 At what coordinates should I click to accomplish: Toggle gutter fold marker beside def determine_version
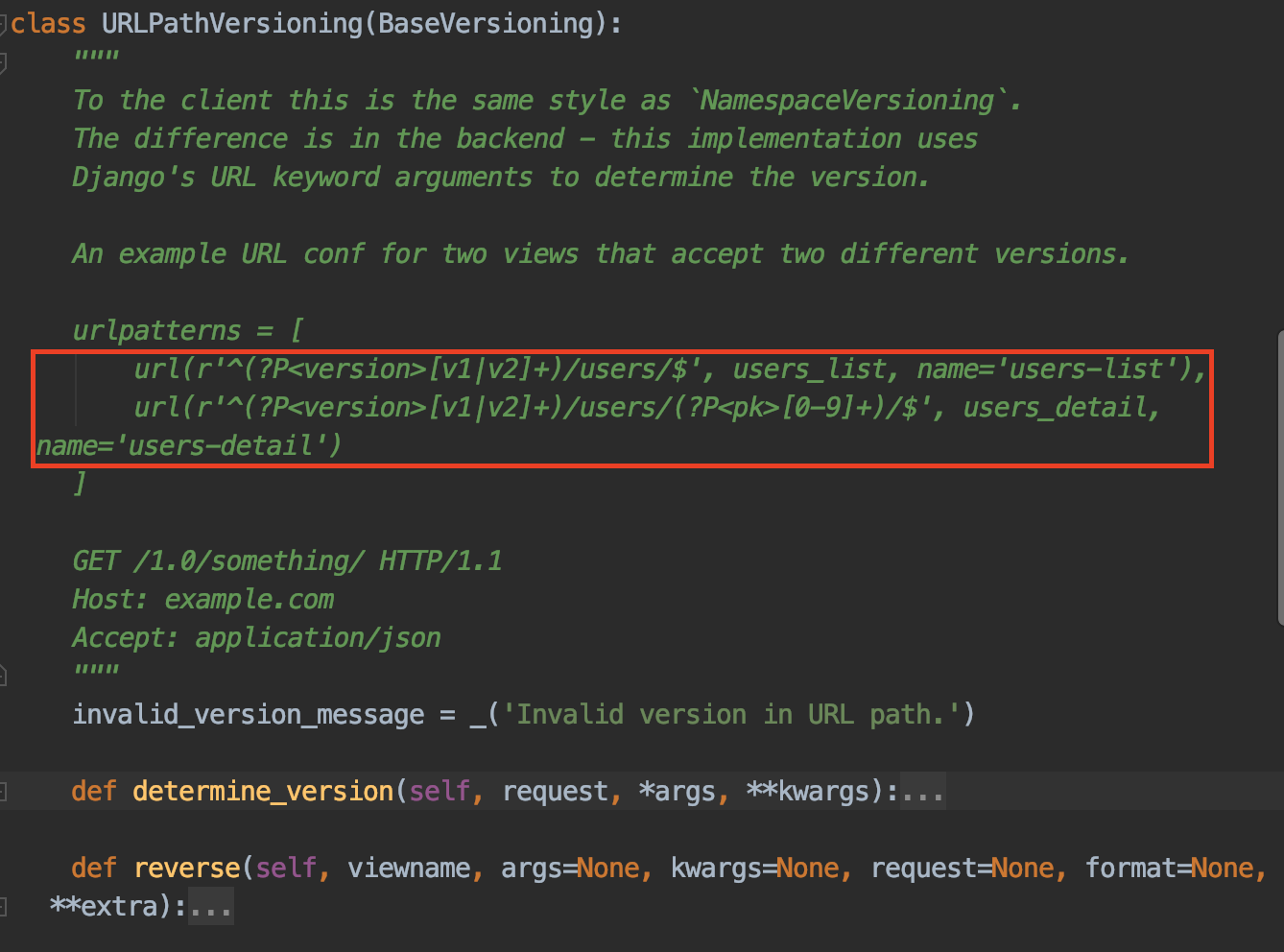(x=4, y=792)
